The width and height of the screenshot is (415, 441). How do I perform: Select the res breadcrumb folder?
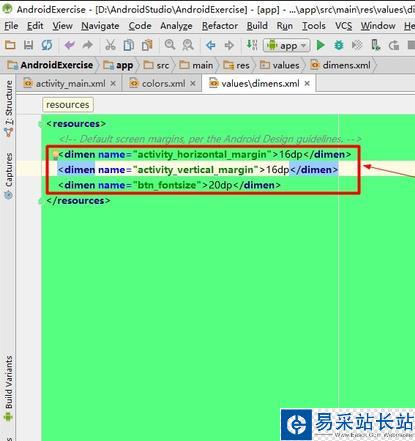pos(236,65)
